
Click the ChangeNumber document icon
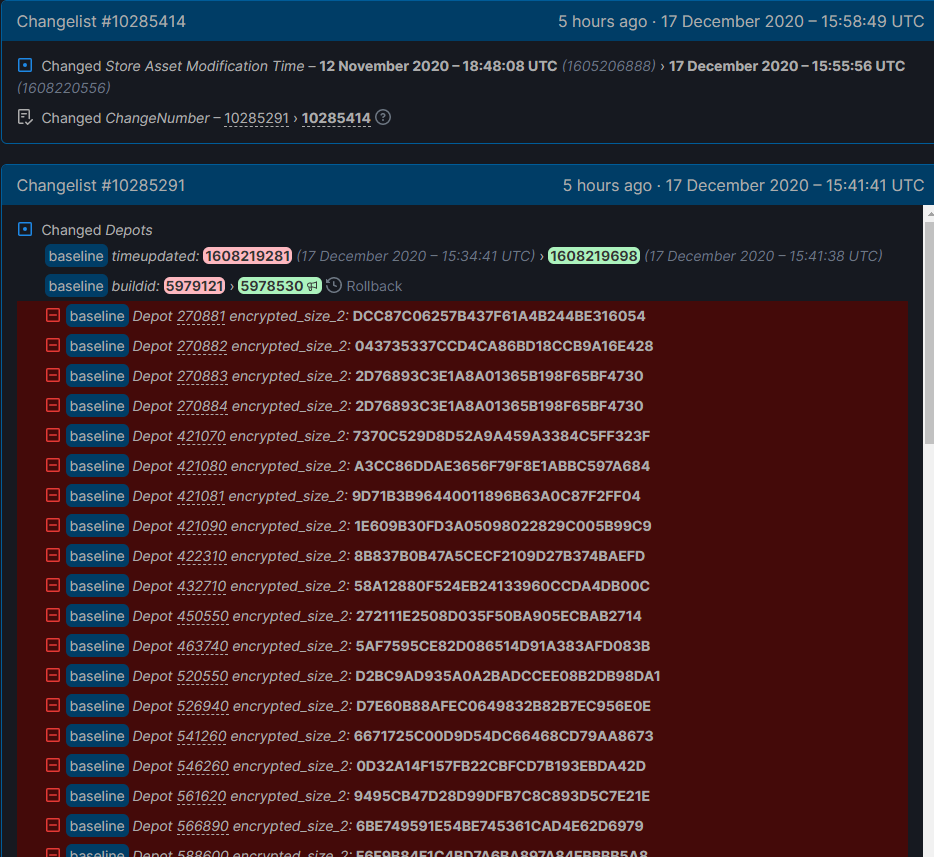point(26,118)
